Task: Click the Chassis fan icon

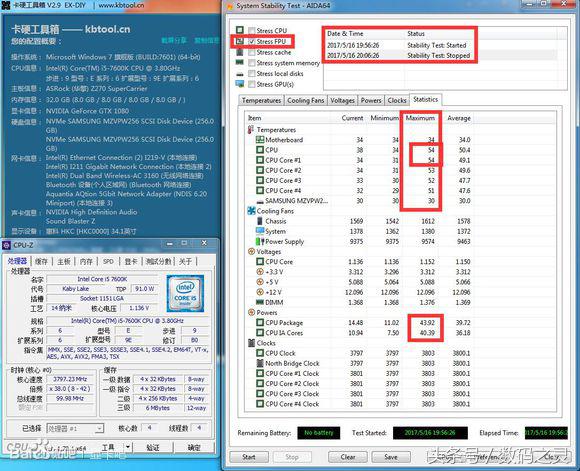Action: (260, 221)
